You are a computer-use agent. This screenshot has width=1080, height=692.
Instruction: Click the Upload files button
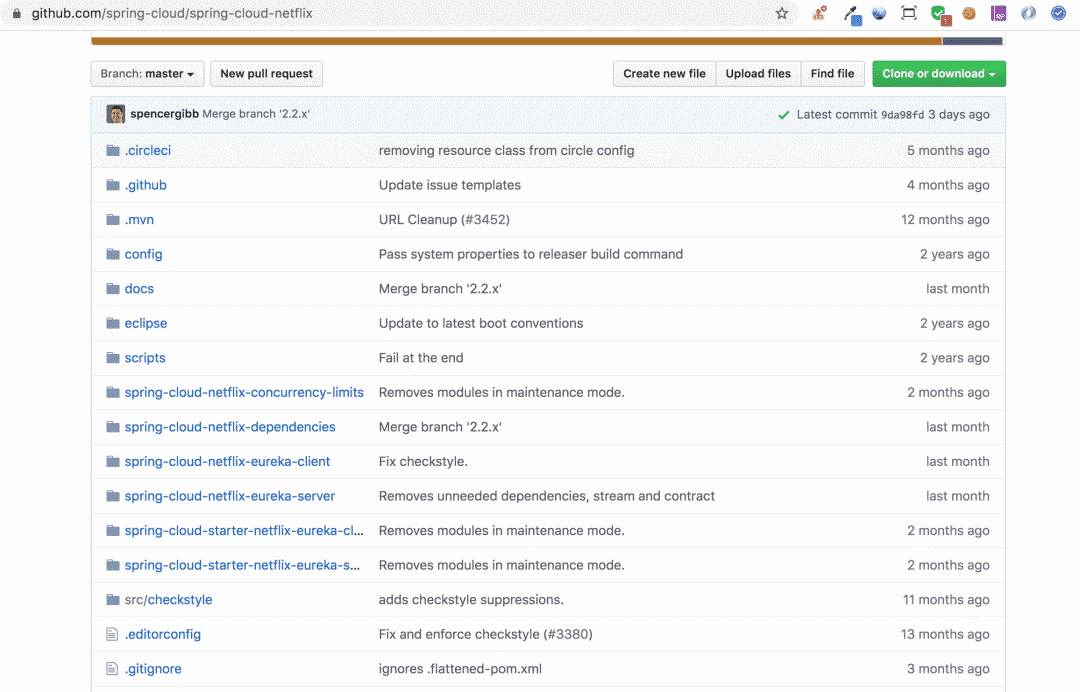pos(758,74)
